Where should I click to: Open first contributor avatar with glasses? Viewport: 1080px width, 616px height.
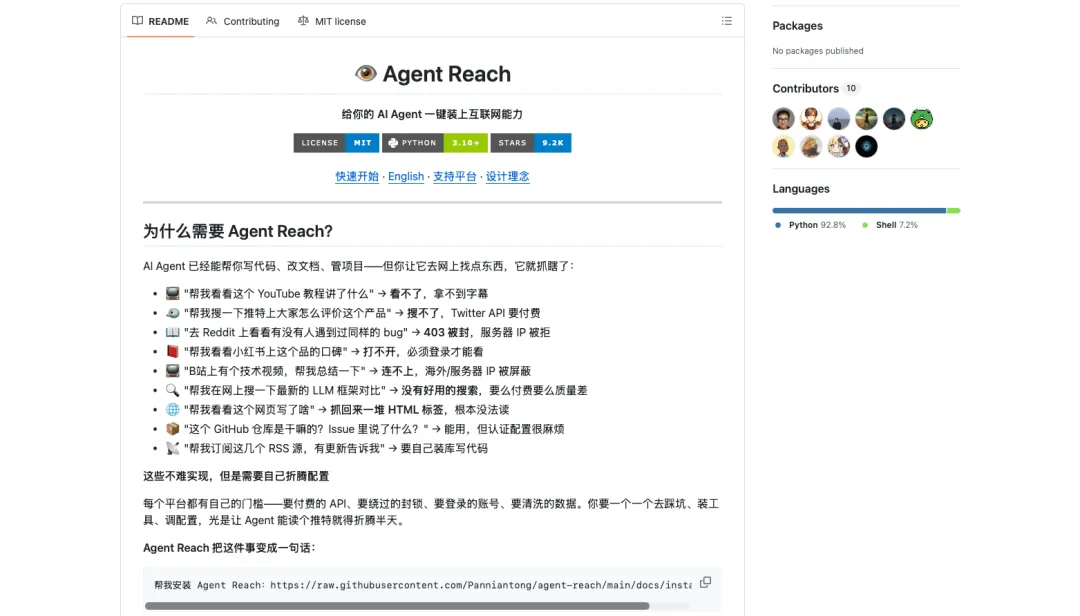click(783, 119)
